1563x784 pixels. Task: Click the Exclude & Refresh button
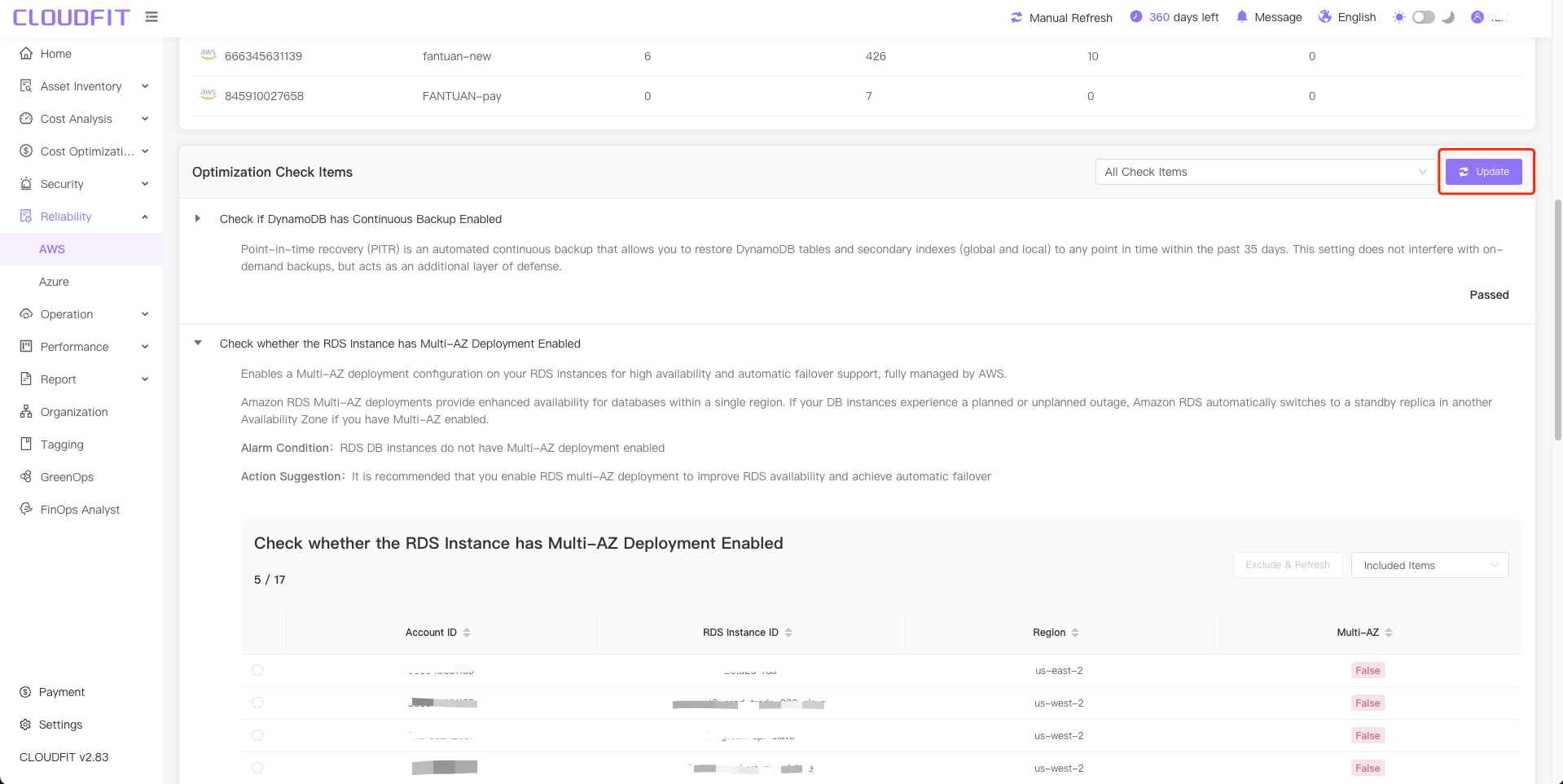coord(1288,565)
